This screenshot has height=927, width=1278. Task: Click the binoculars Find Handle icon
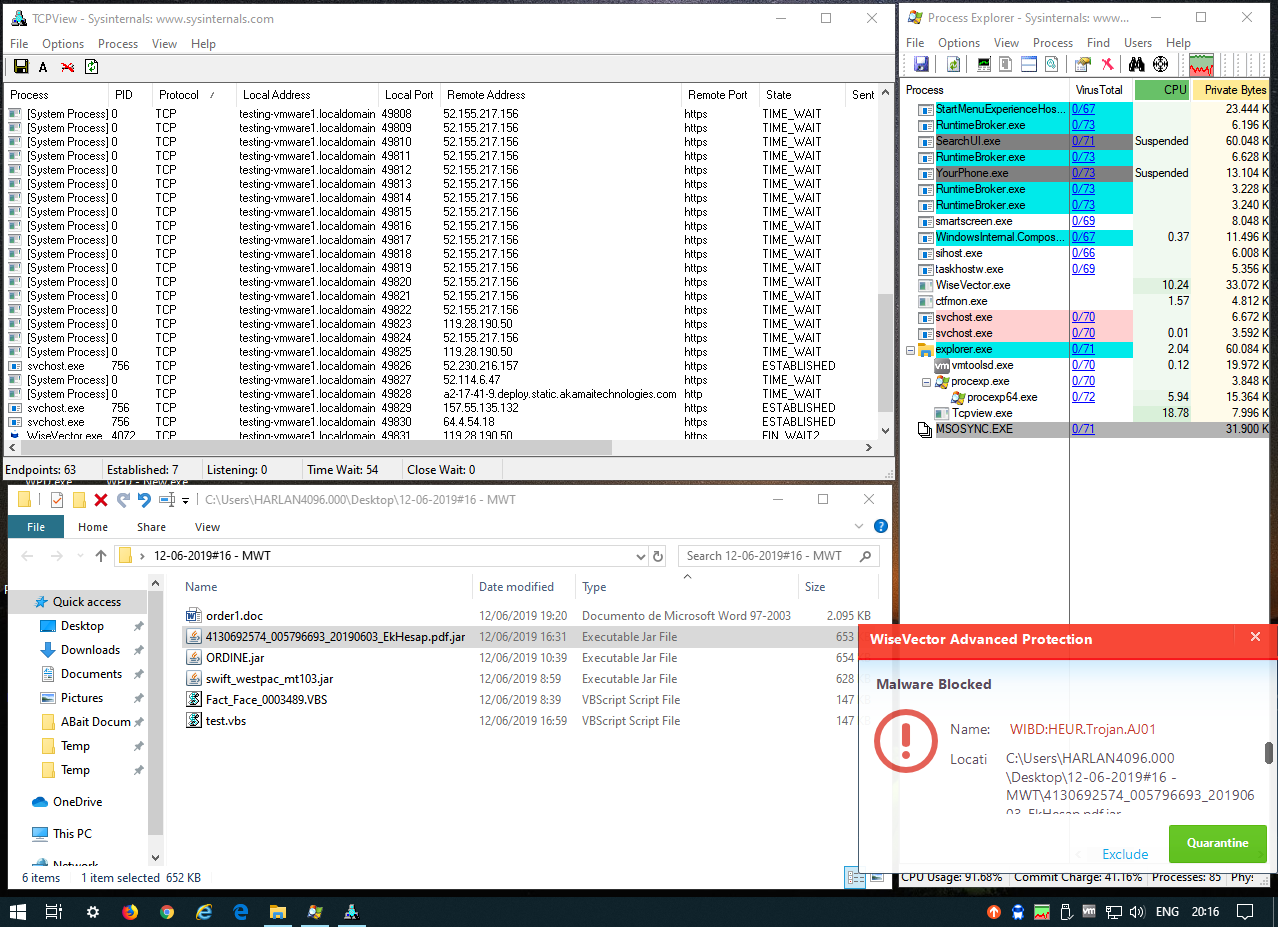(x=1137, y=65)
